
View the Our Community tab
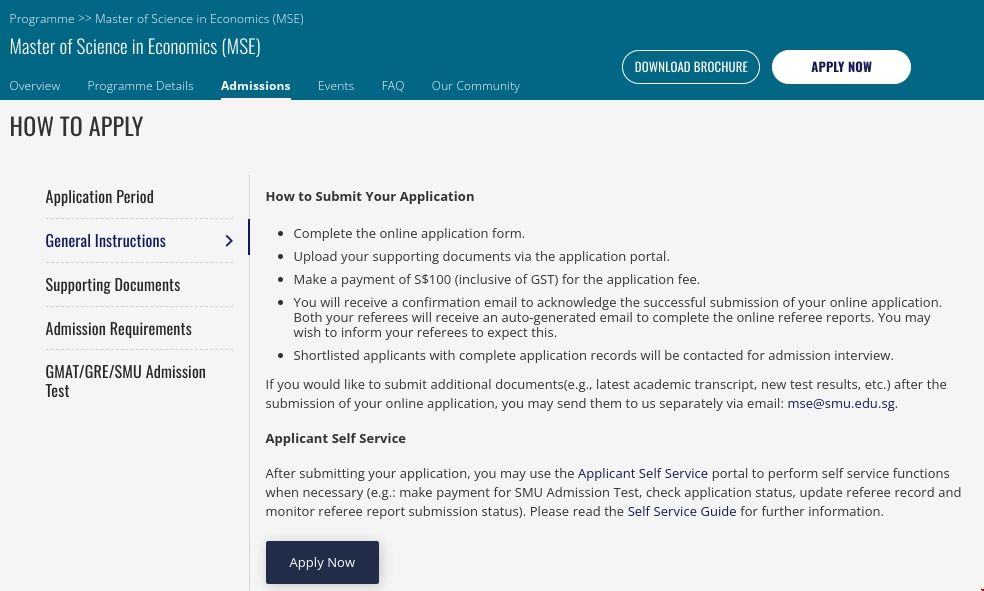pos(475,86)
